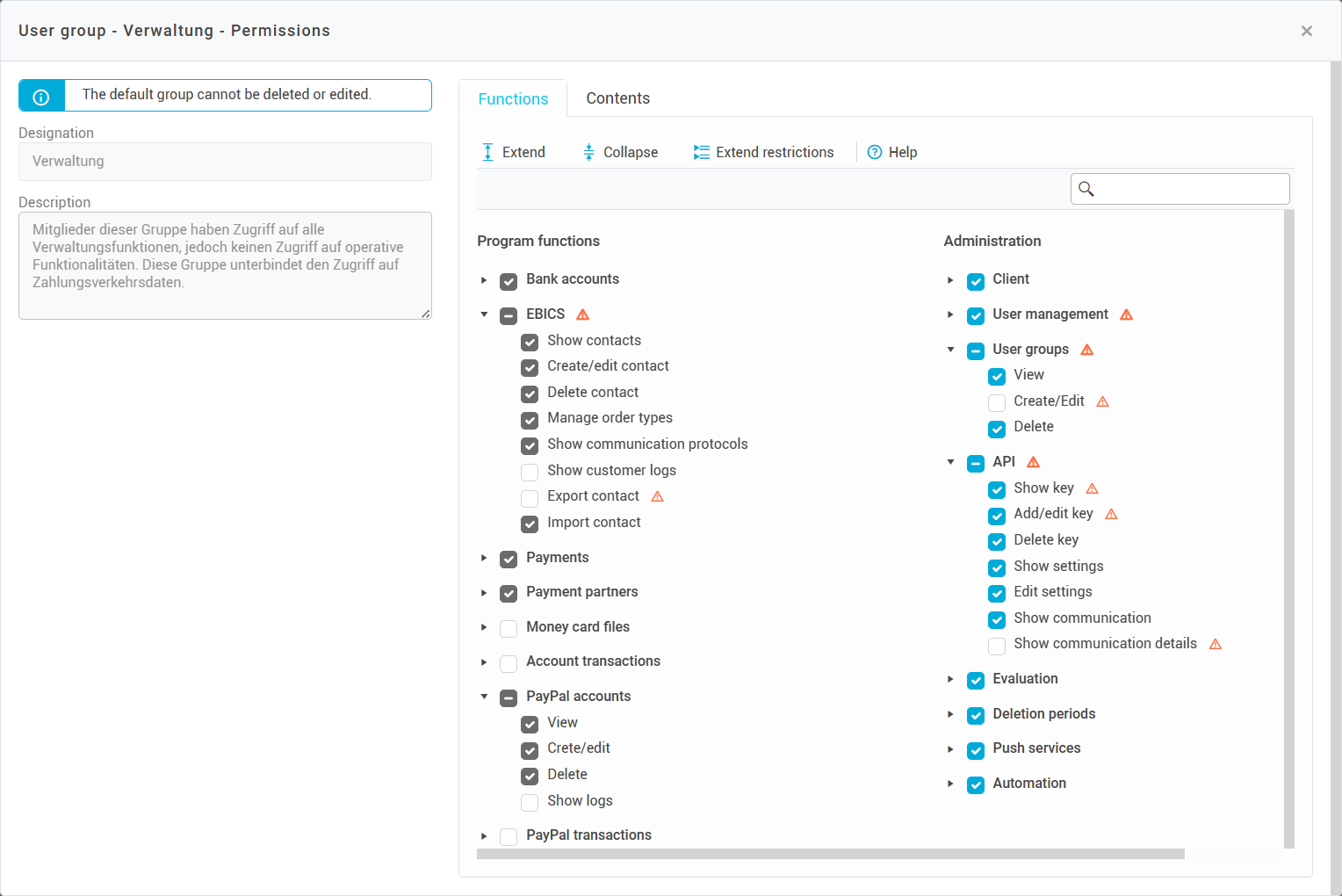Click the Extend restrictions icon
The height and width of the screenshot is (896, 1342).
pos(701,152)
